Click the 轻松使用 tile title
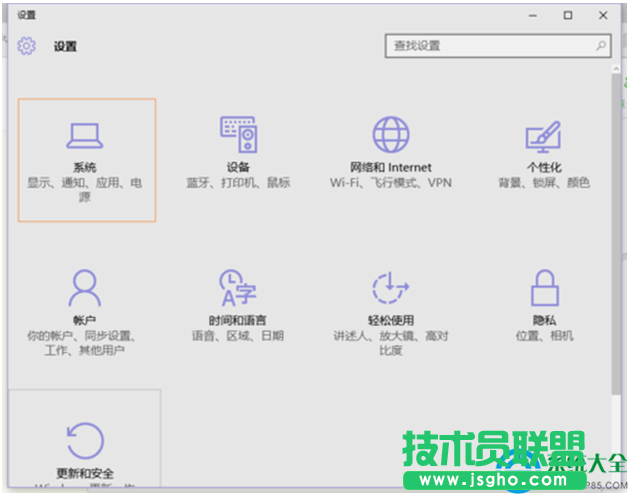The width and height of the screenshot is (630, 496). [391, 320]
